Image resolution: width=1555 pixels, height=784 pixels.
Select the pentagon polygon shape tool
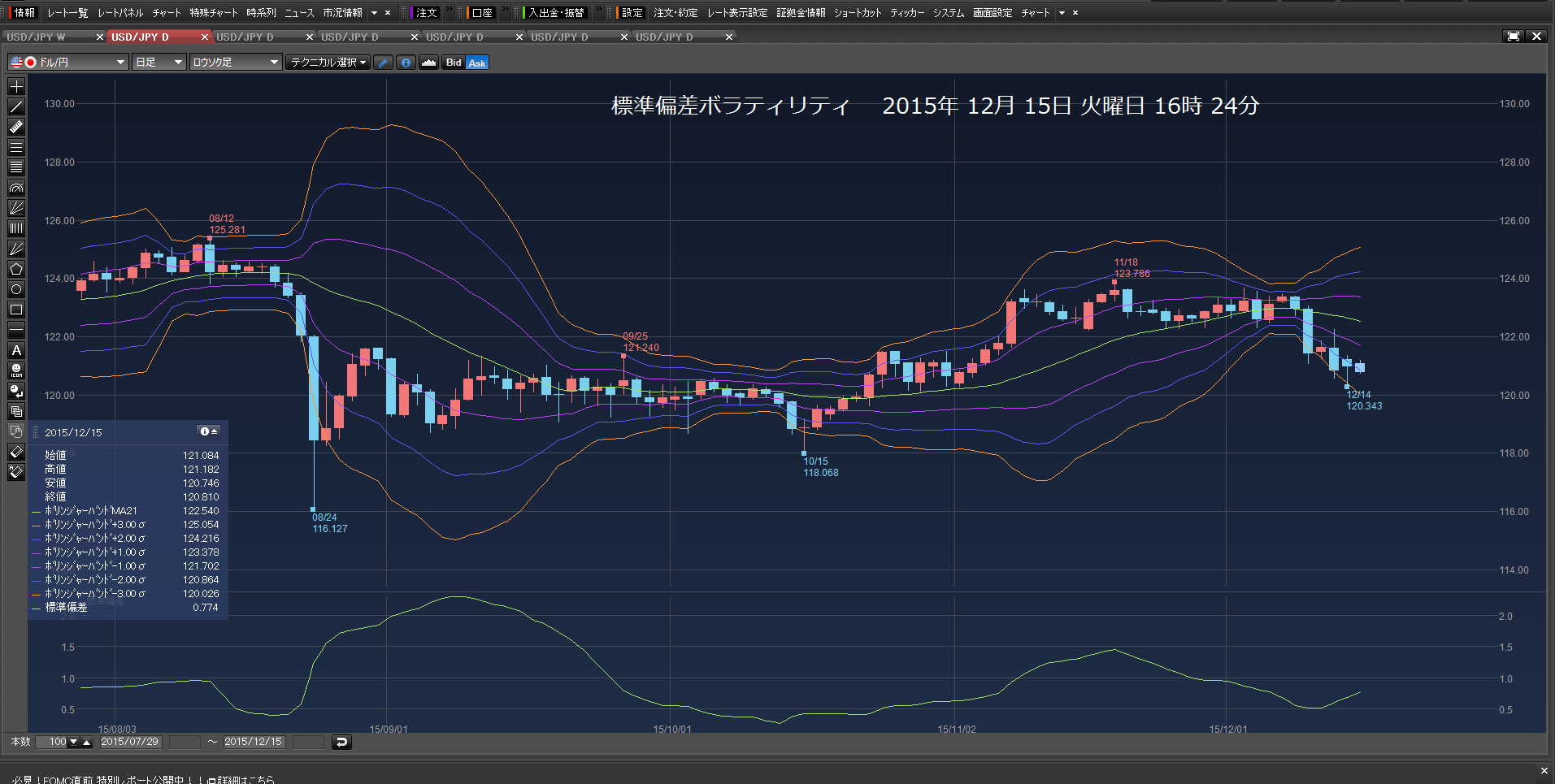(x=16, y=269)
